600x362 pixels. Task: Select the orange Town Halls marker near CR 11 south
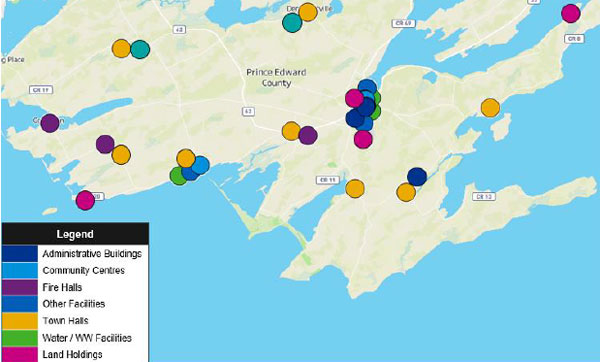[355, 189]
